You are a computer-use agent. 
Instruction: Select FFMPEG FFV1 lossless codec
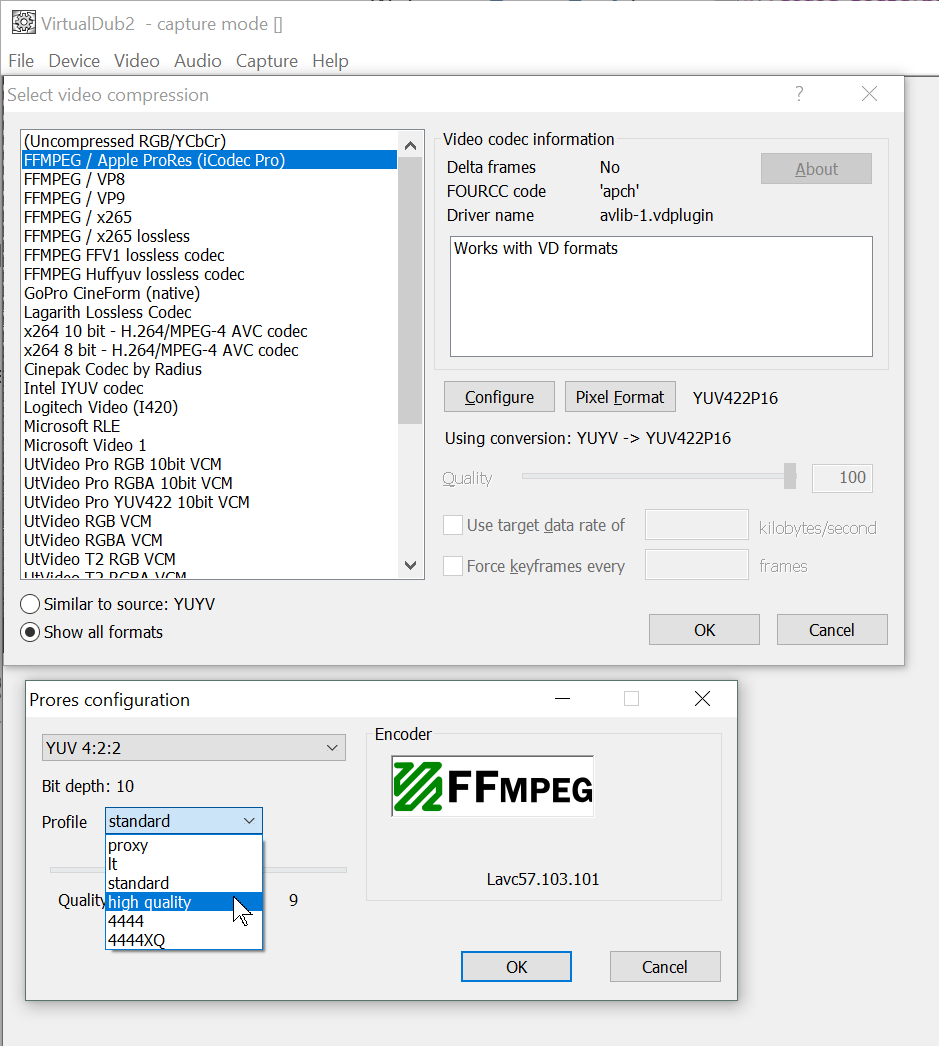click(209, 255)
